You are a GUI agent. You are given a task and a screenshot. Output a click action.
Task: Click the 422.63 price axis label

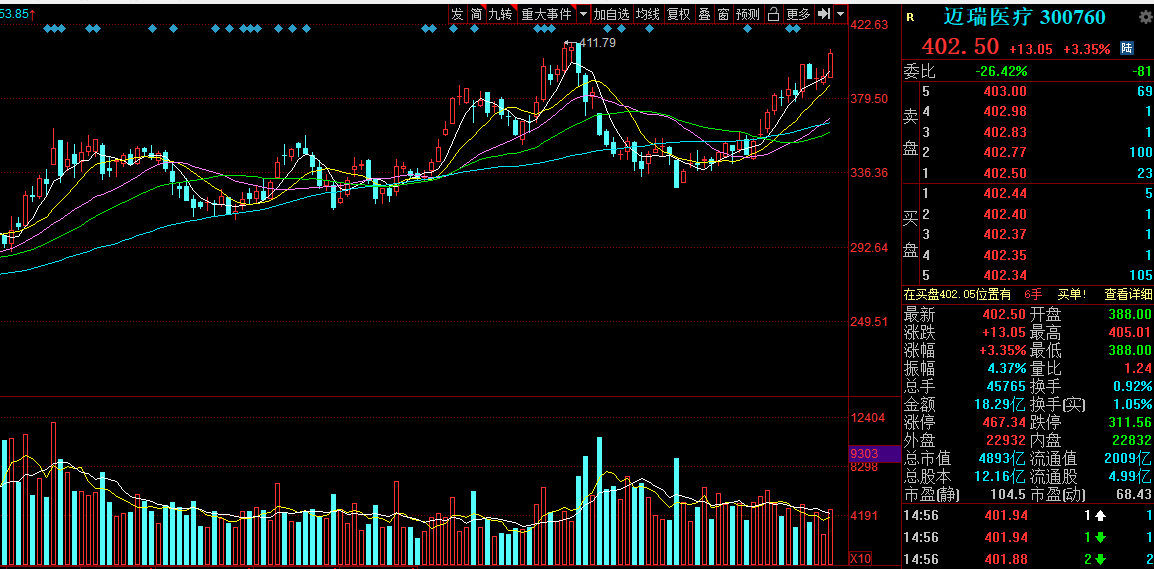pyautogui.click(x=869, y=24)
